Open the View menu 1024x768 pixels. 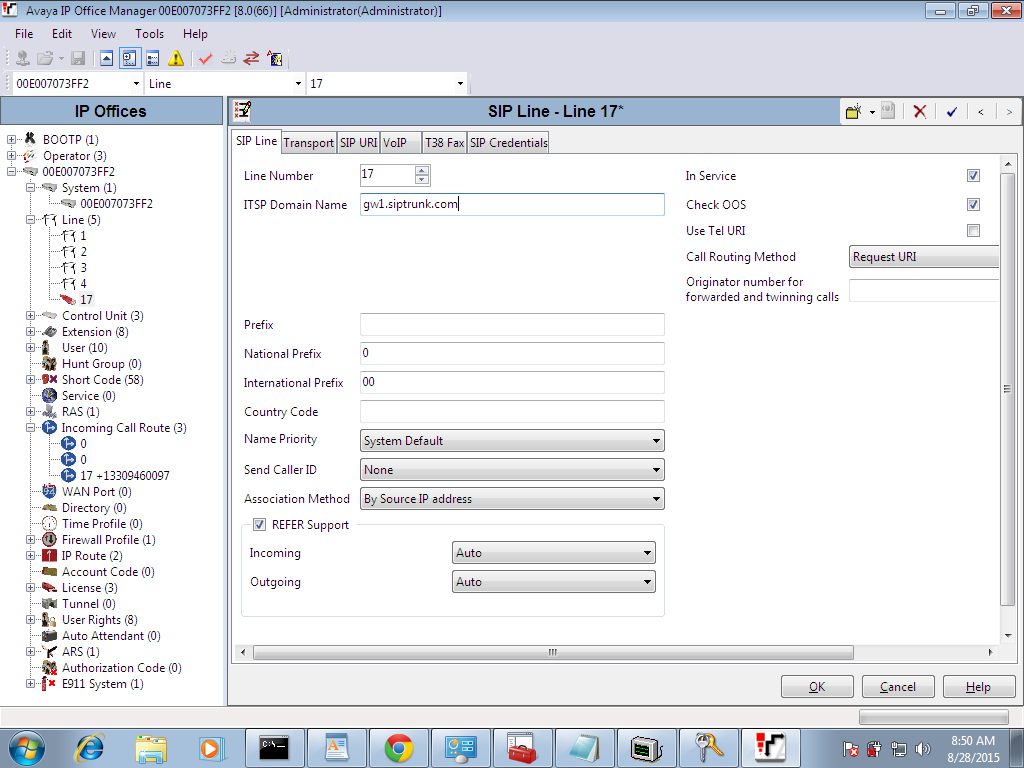pyautogui.click(x=103, y=34)
